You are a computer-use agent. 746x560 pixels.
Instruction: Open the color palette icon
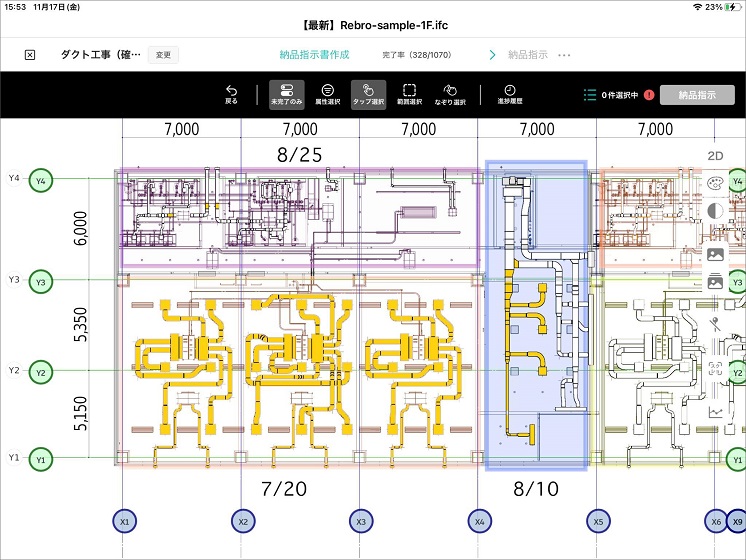(x=715, y=184)
